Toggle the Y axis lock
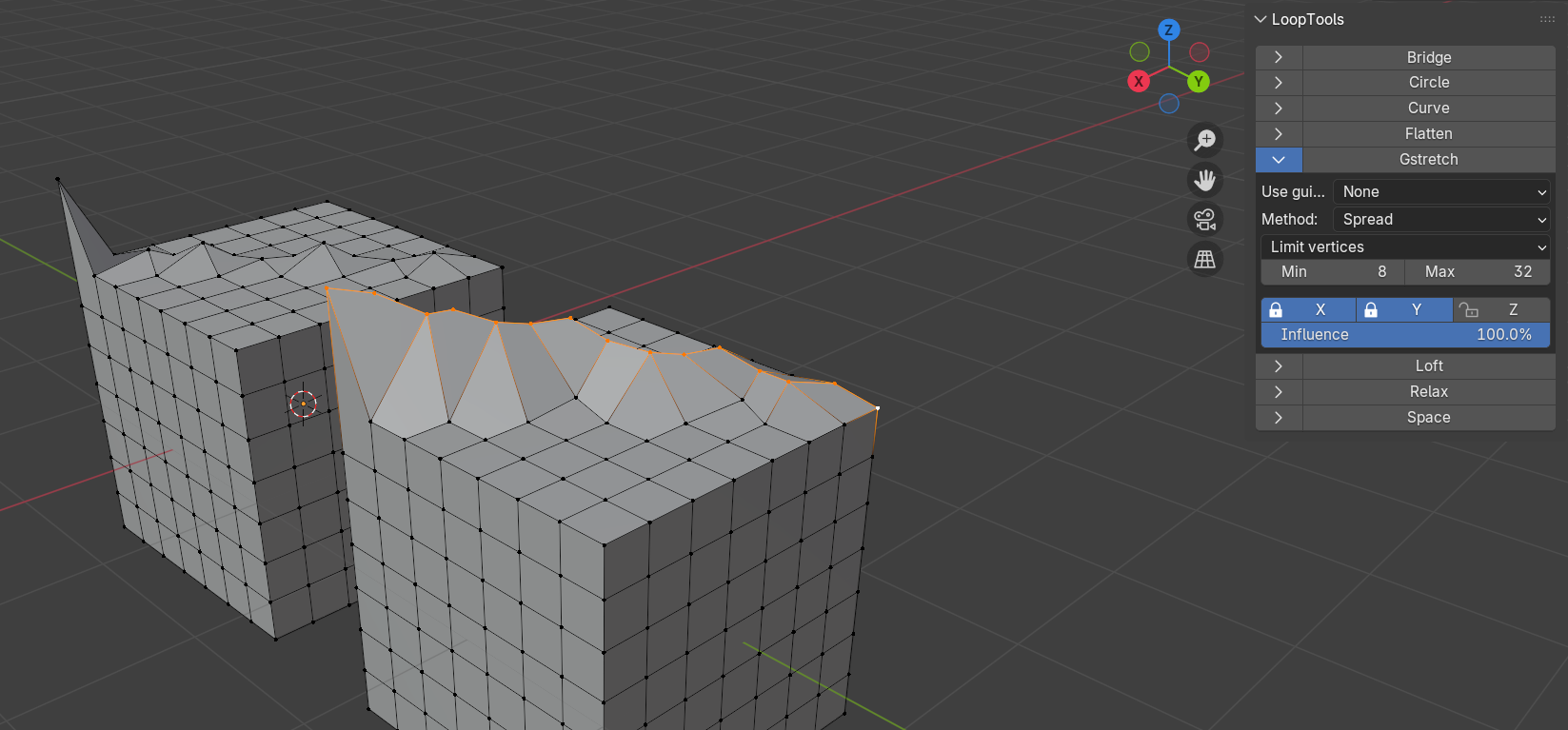 (1404, 309)
